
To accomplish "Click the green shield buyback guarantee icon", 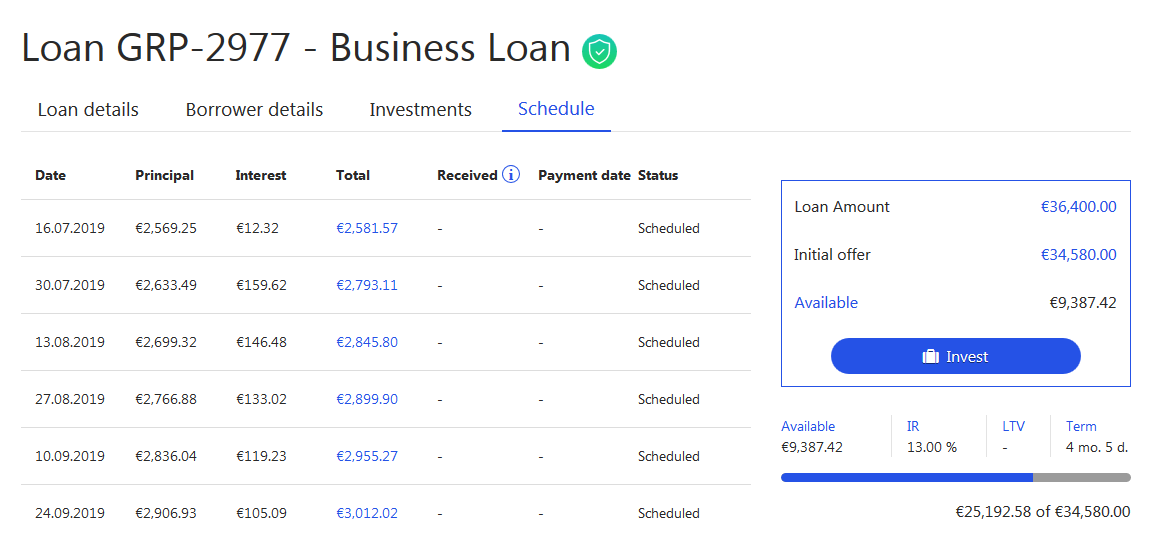I will 600,51.
